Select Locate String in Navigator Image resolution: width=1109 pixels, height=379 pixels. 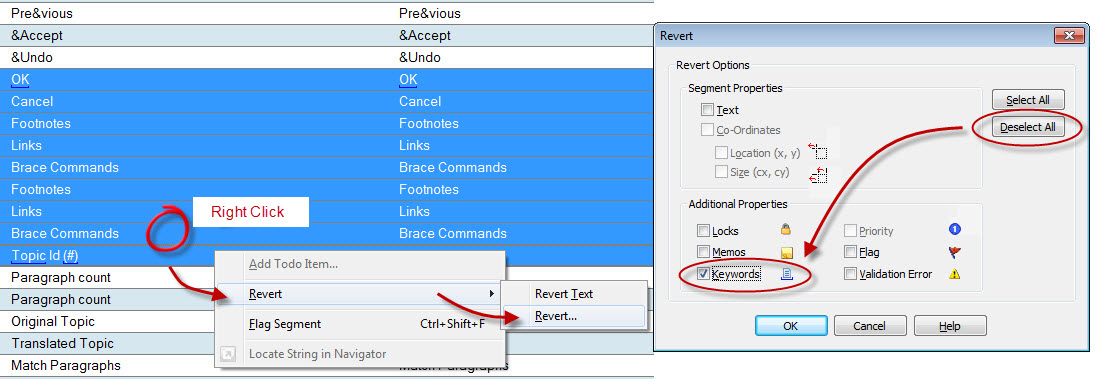(360, 354)
